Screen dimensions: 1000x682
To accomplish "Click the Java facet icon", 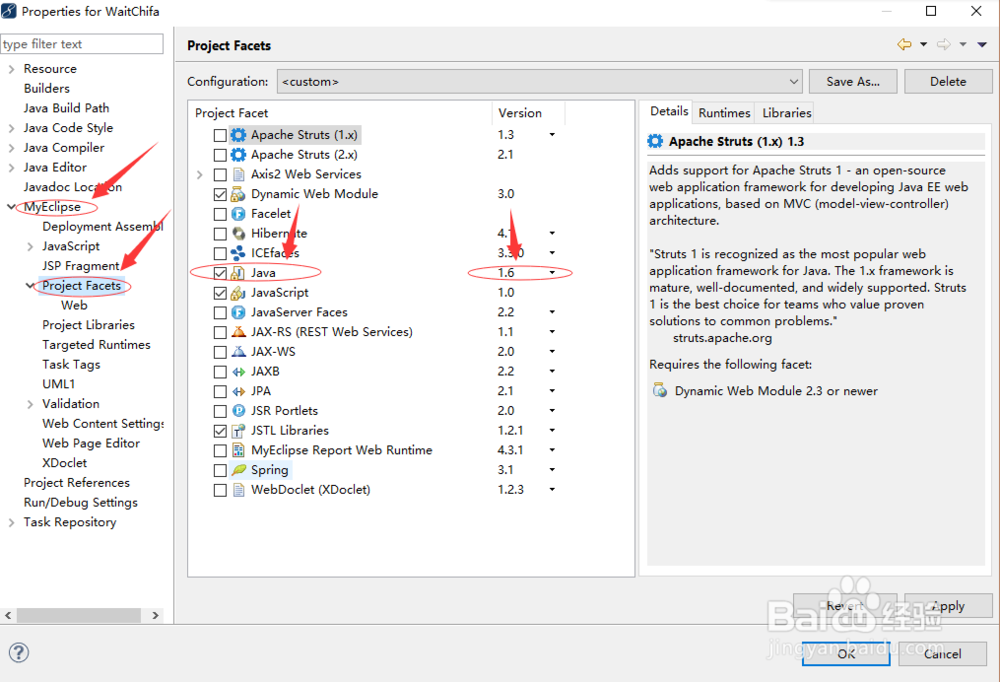I will [238, 273].
